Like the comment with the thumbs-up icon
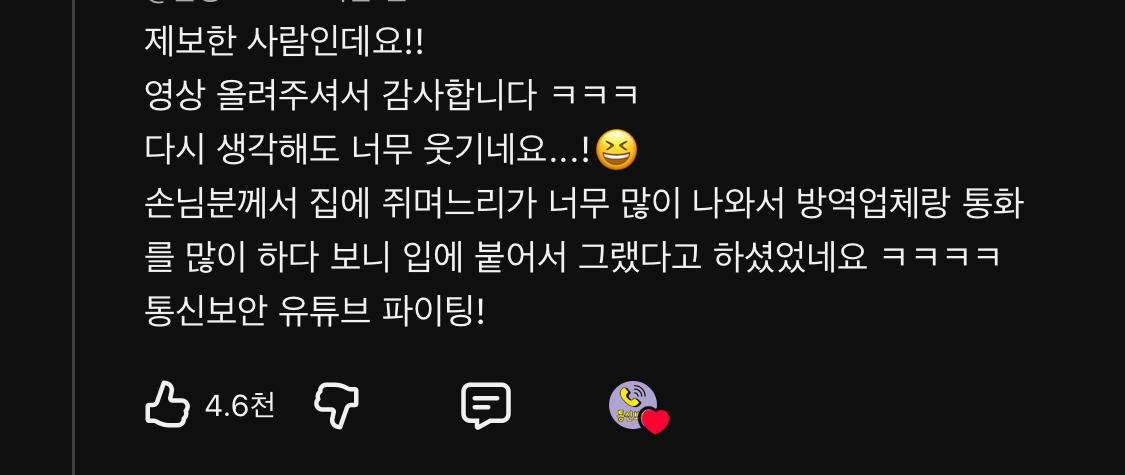 pos(167,405)
